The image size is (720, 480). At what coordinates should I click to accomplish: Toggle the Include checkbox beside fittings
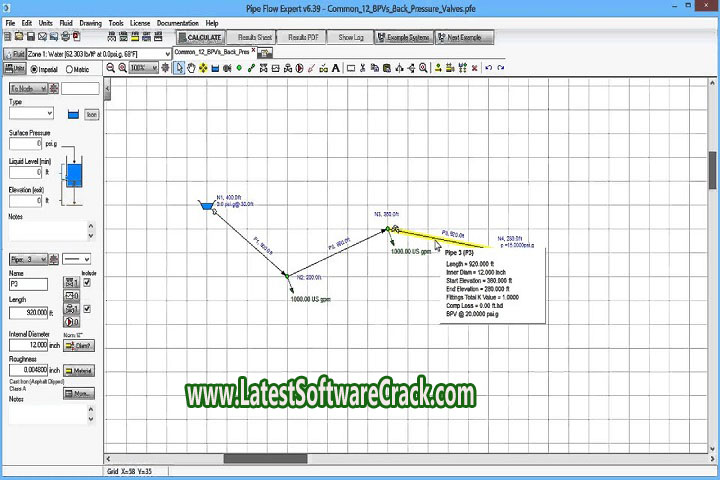click(x=87, y=282)
